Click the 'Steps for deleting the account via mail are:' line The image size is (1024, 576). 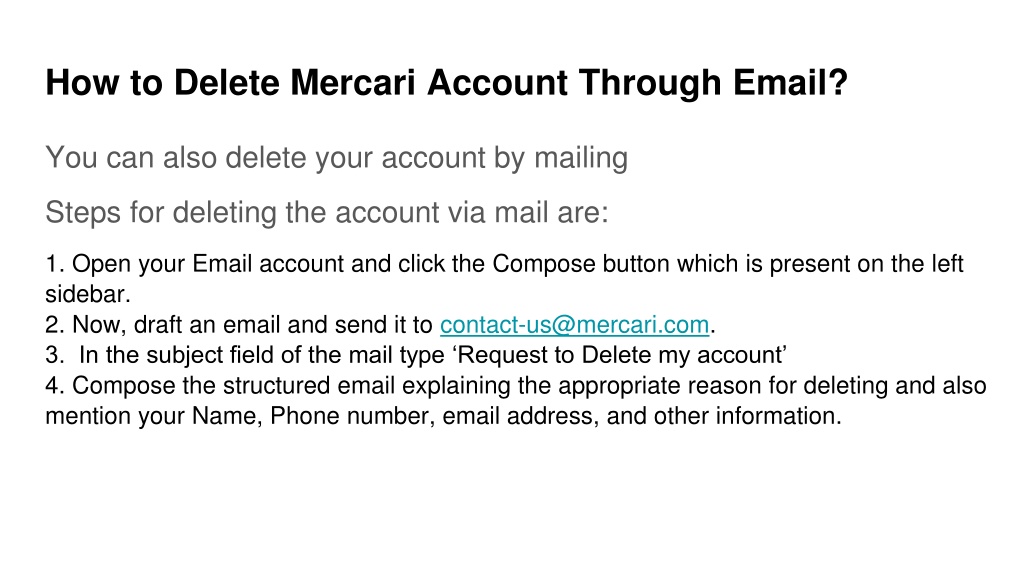[x=327, y=213]
